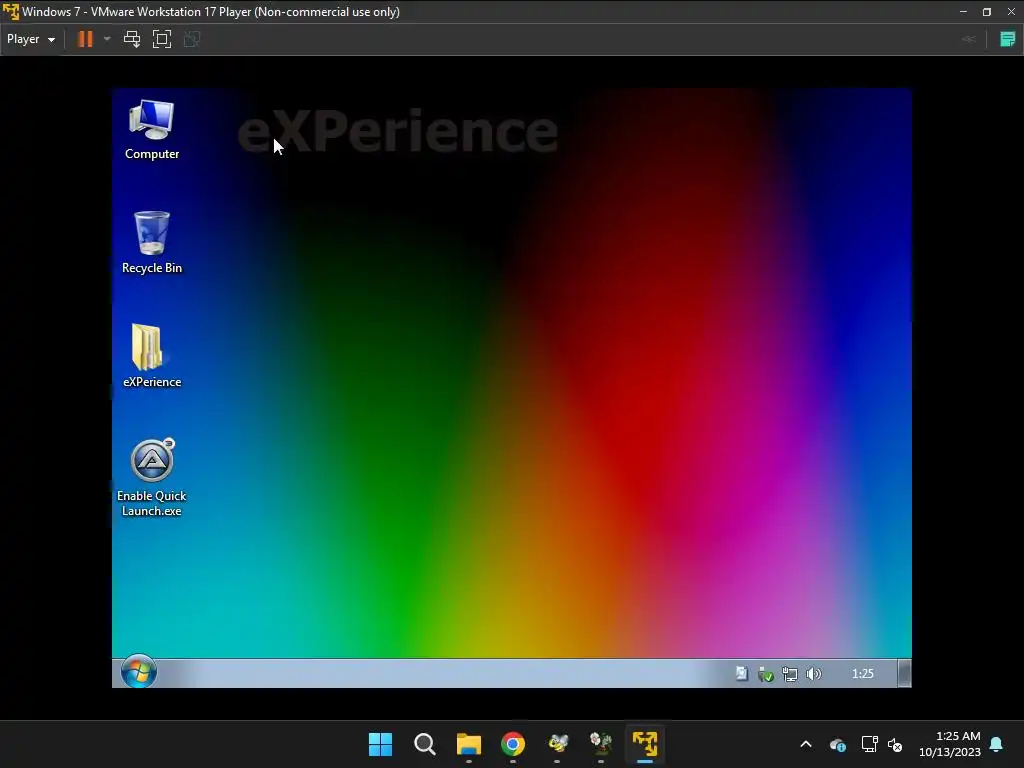The image size is (1024, 768).
Task: Open host clock 1:25 AM 10/13/2023
Action: point(950,744)
